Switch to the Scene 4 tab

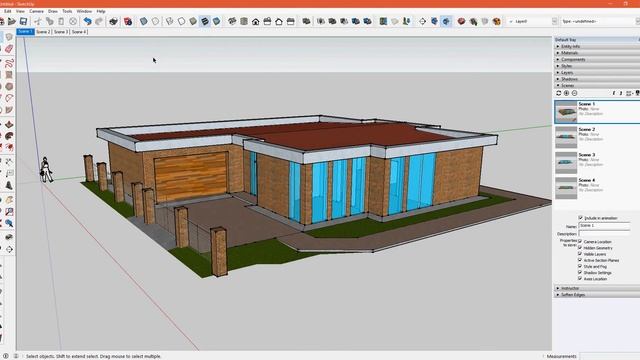click(x=79, y=32)
